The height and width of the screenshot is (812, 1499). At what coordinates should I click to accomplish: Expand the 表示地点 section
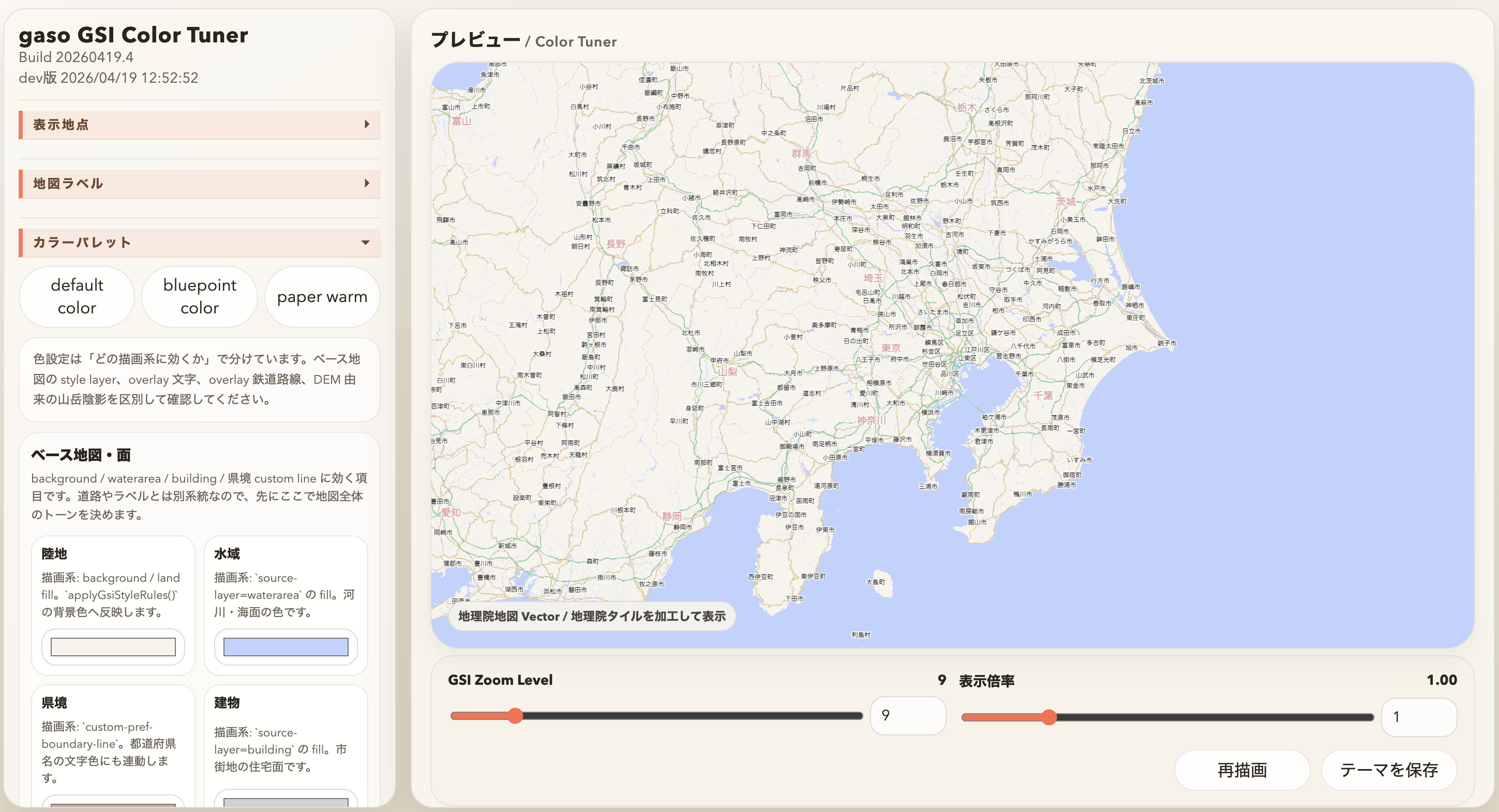(x=199, y=125)
